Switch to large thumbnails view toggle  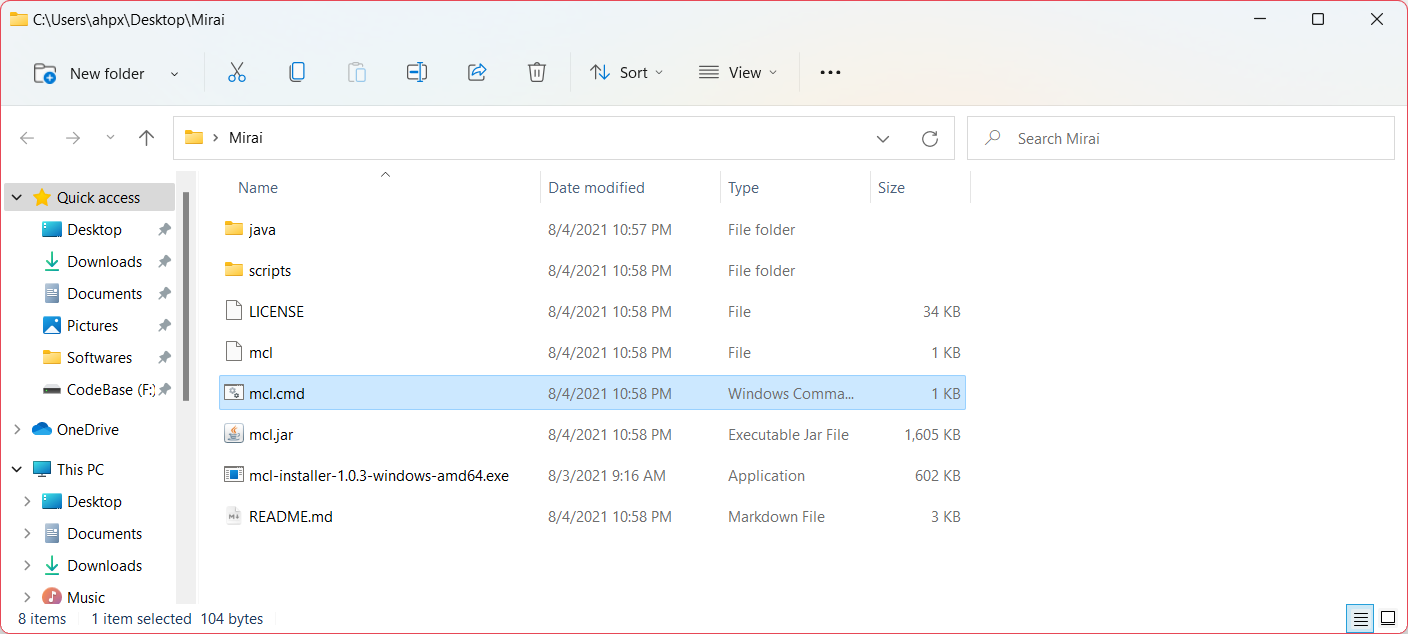tap(1388, 619)
